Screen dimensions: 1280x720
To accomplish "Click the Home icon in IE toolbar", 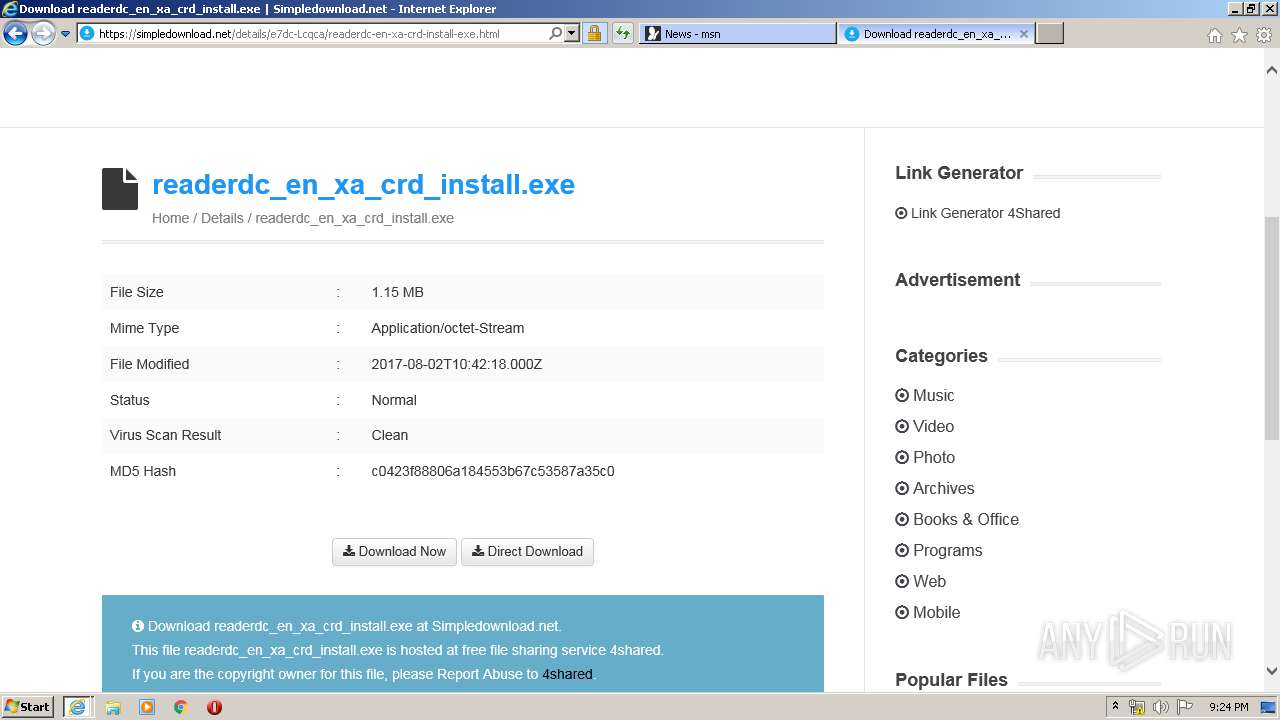I will coord(1214,35).
